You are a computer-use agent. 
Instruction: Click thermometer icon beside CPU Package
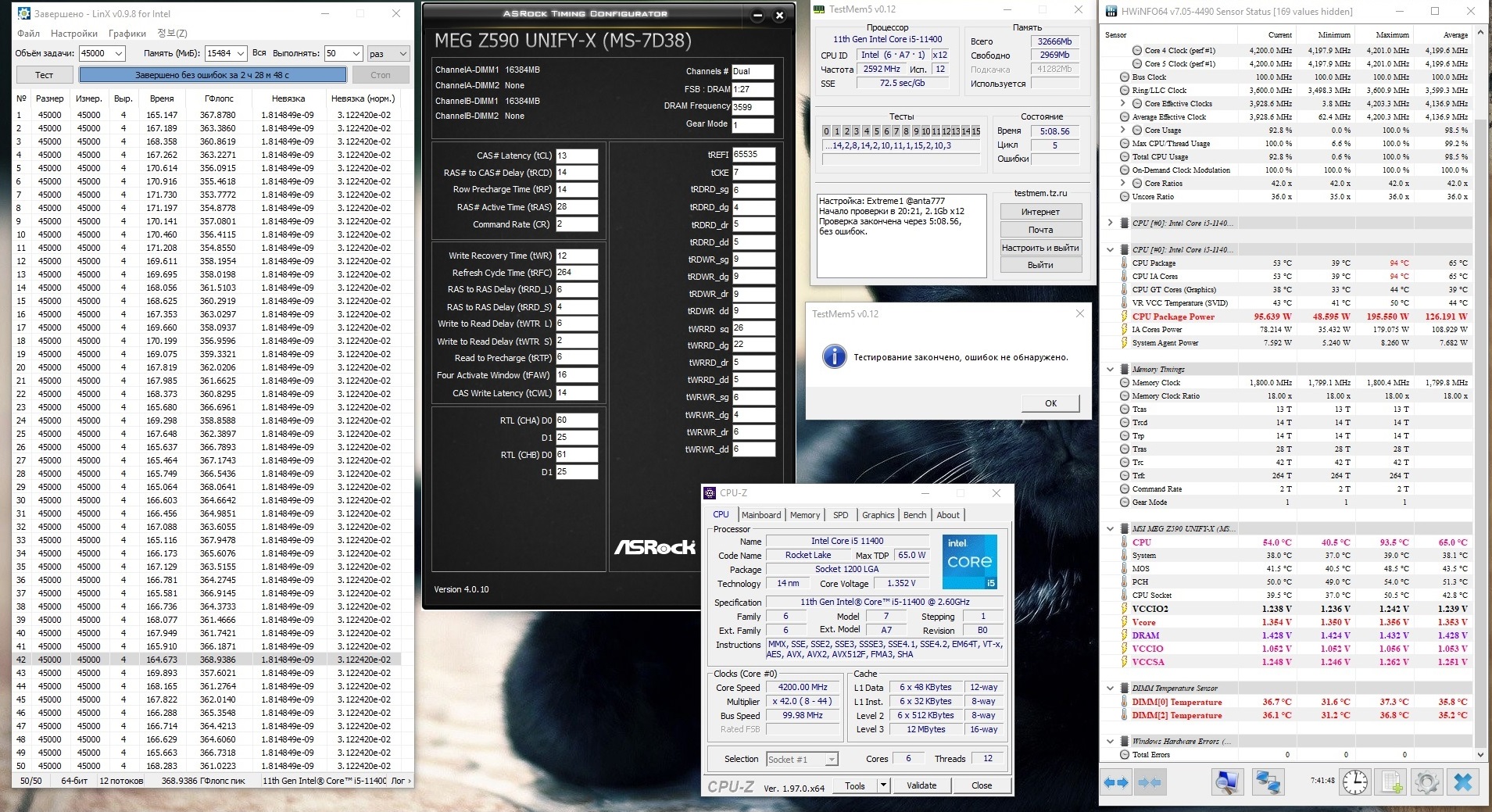[1124, 263]
